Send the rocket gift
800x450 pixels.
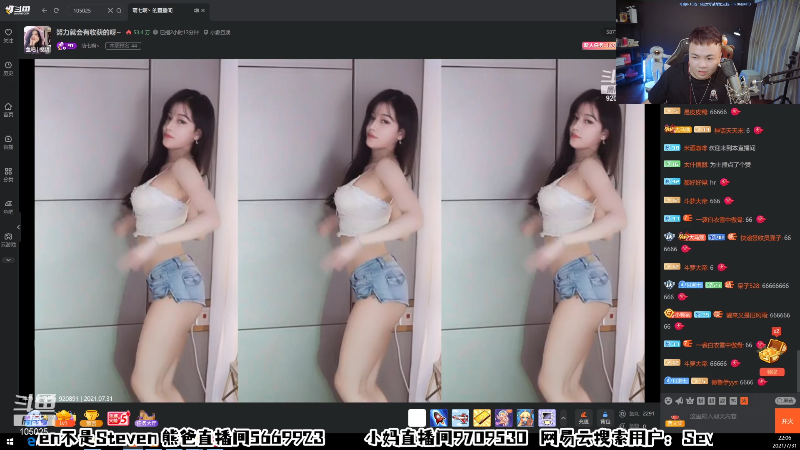[x=439, y=418]
